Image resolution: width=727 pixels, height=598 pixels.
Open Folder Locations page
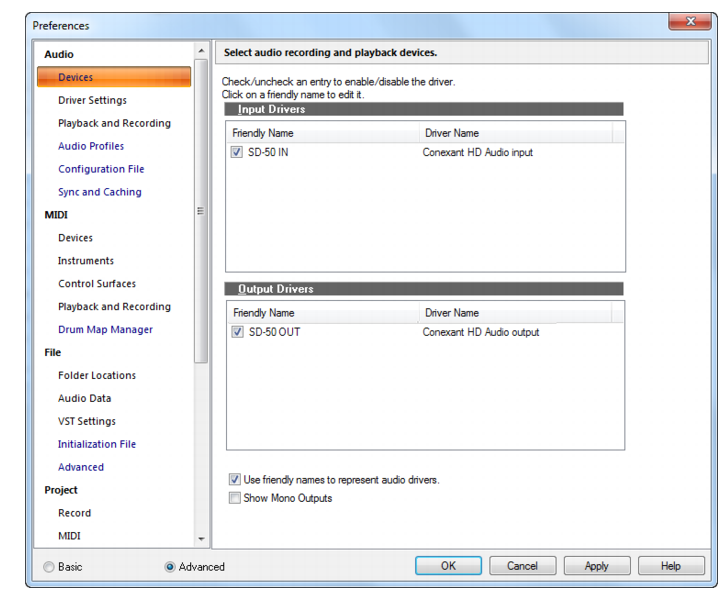click(x=97, y=375)
